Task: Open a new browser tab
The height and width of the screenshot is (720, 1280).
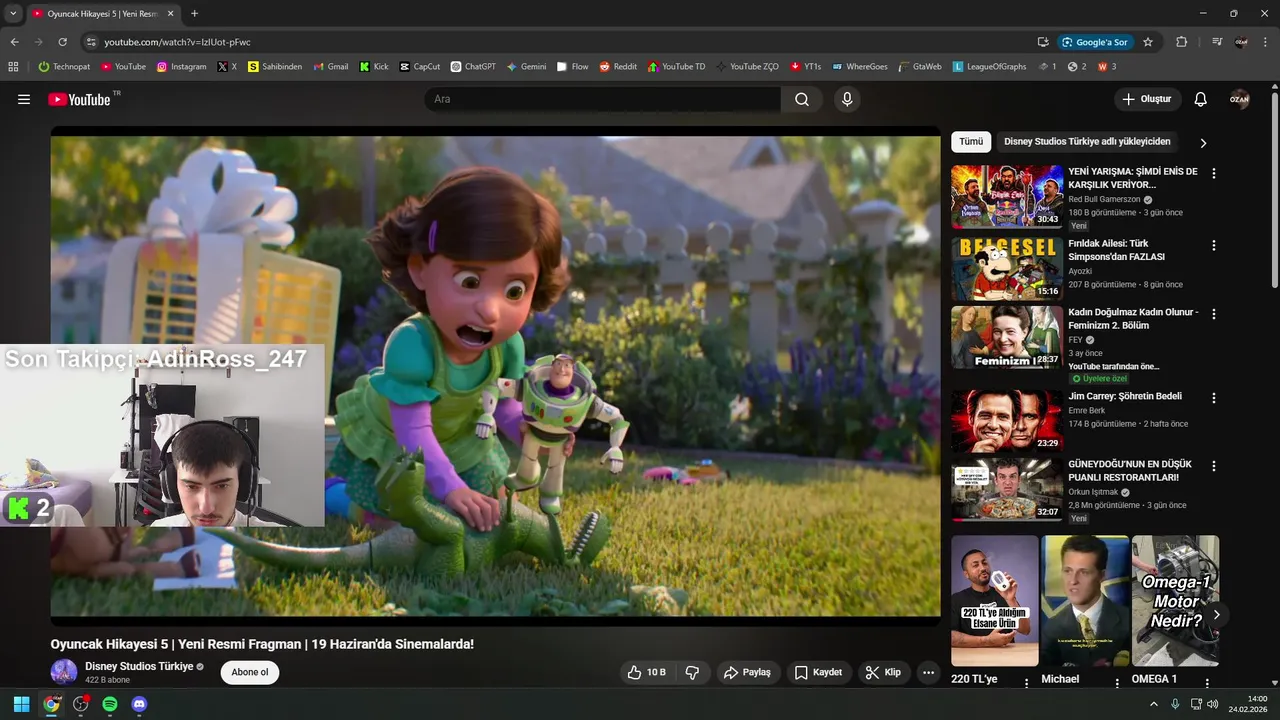Action: (x=194, y=13)
